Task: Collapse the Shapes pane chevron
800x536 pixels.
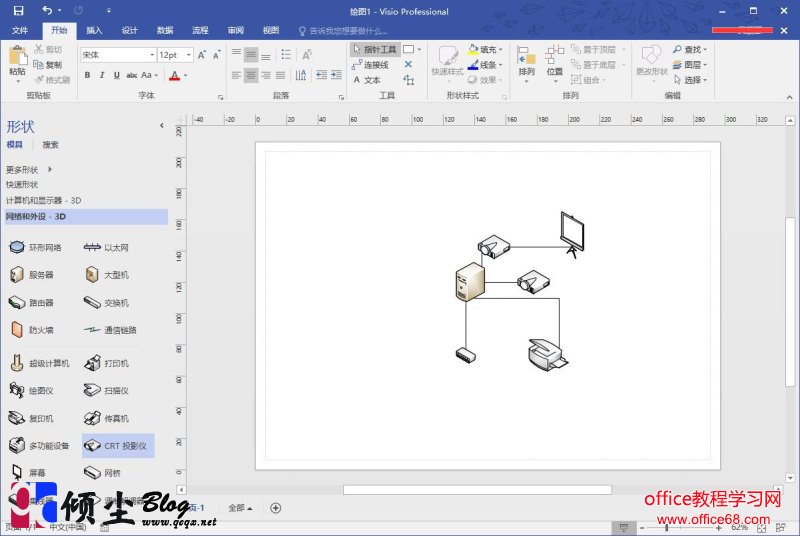Action: pos(162,125)
